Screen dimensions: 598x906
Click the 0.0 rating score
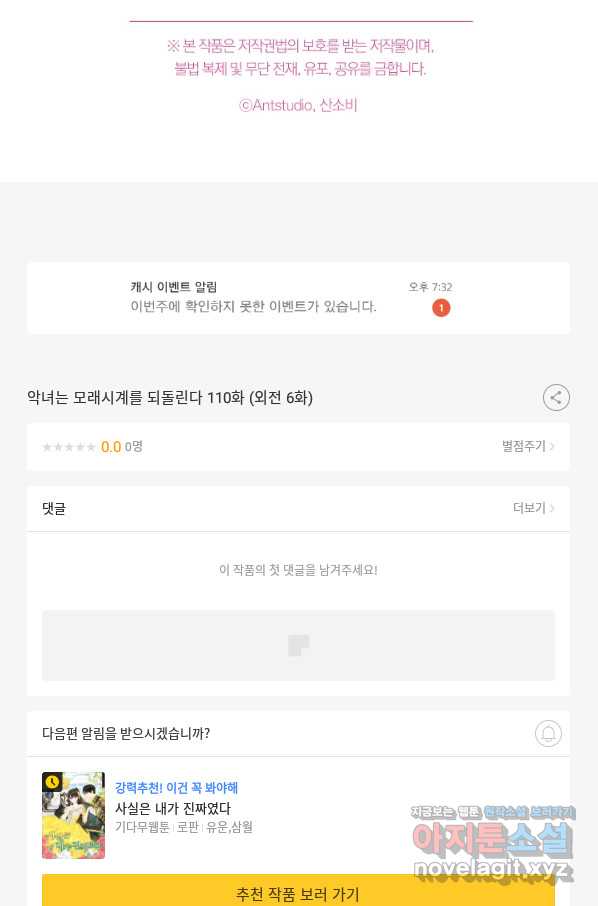[x=111, y=447]
